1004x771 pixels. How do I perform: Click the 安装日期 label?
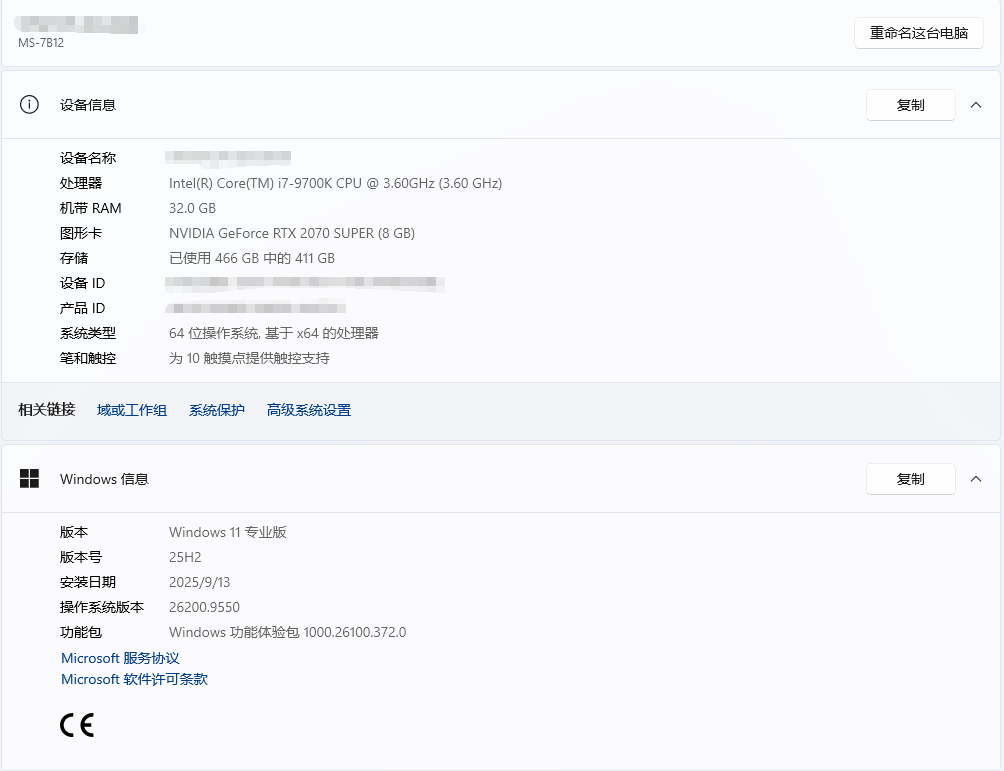[x=88, y=582]
